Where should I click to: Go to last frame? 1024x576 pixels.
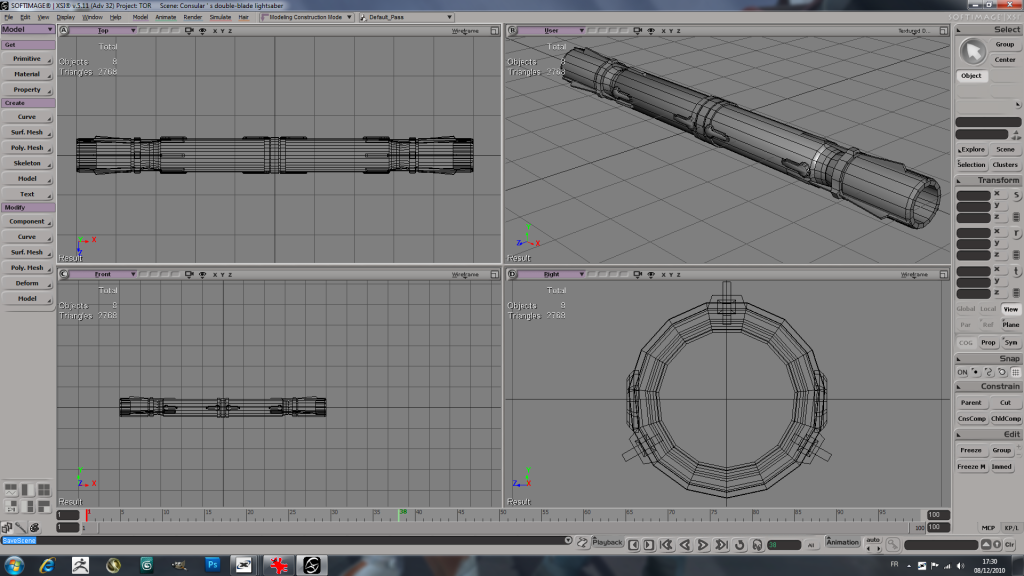tap(721, 545)
